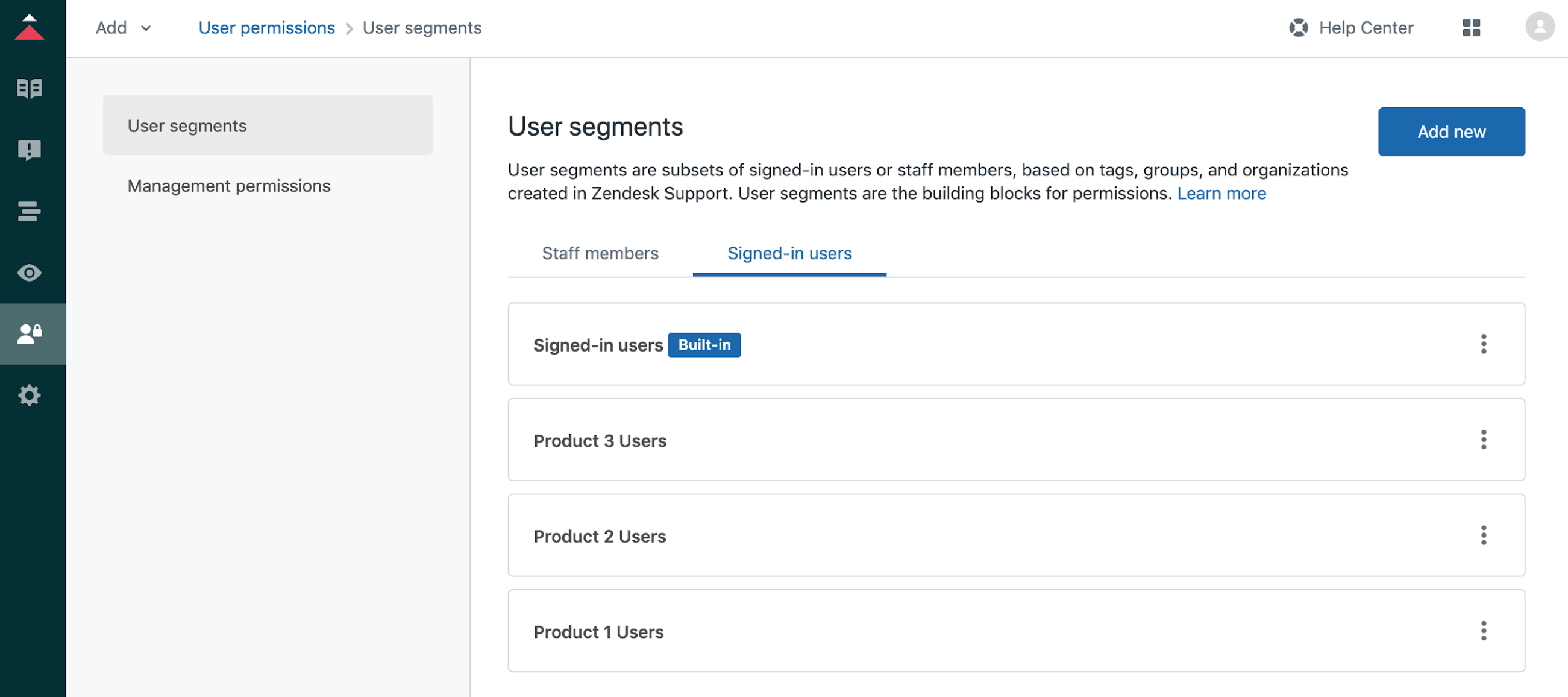Open the settings gear icon
This screenshot has width=1568, height=697.
tap(29, 396)
